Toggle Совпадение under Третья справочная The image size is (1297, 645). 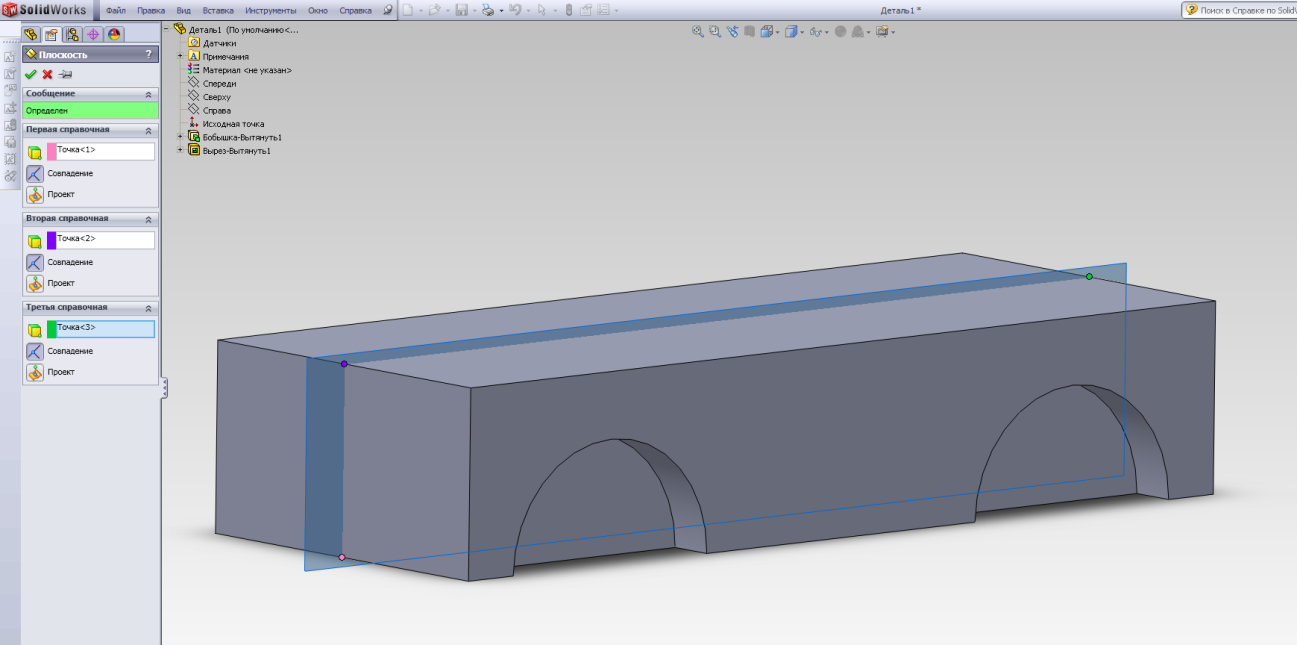pyautogui.click(x=35, y=351)
